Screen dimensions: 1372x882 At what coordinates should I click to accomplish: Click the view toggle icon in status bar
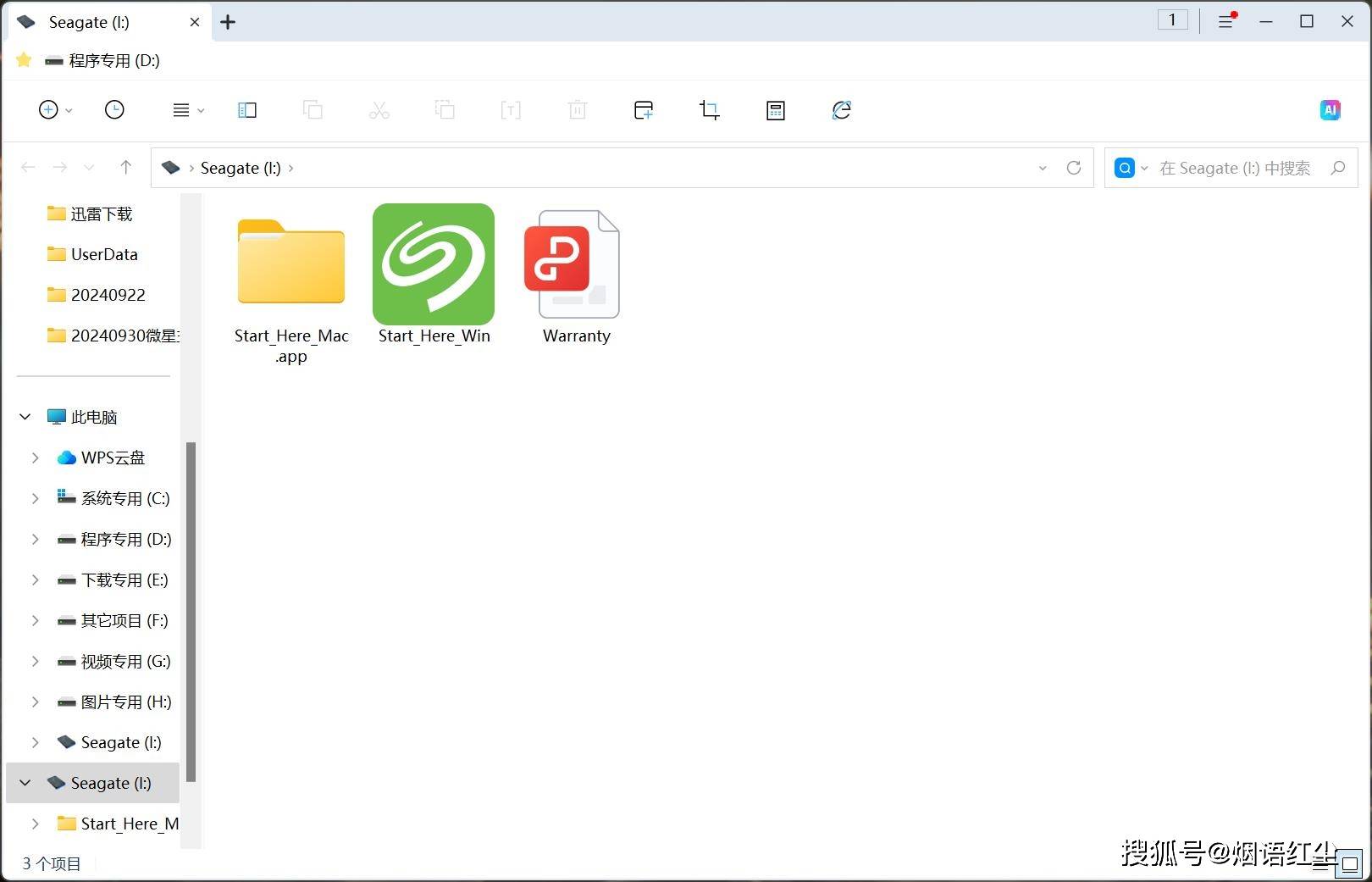(x=1348, y=866)
